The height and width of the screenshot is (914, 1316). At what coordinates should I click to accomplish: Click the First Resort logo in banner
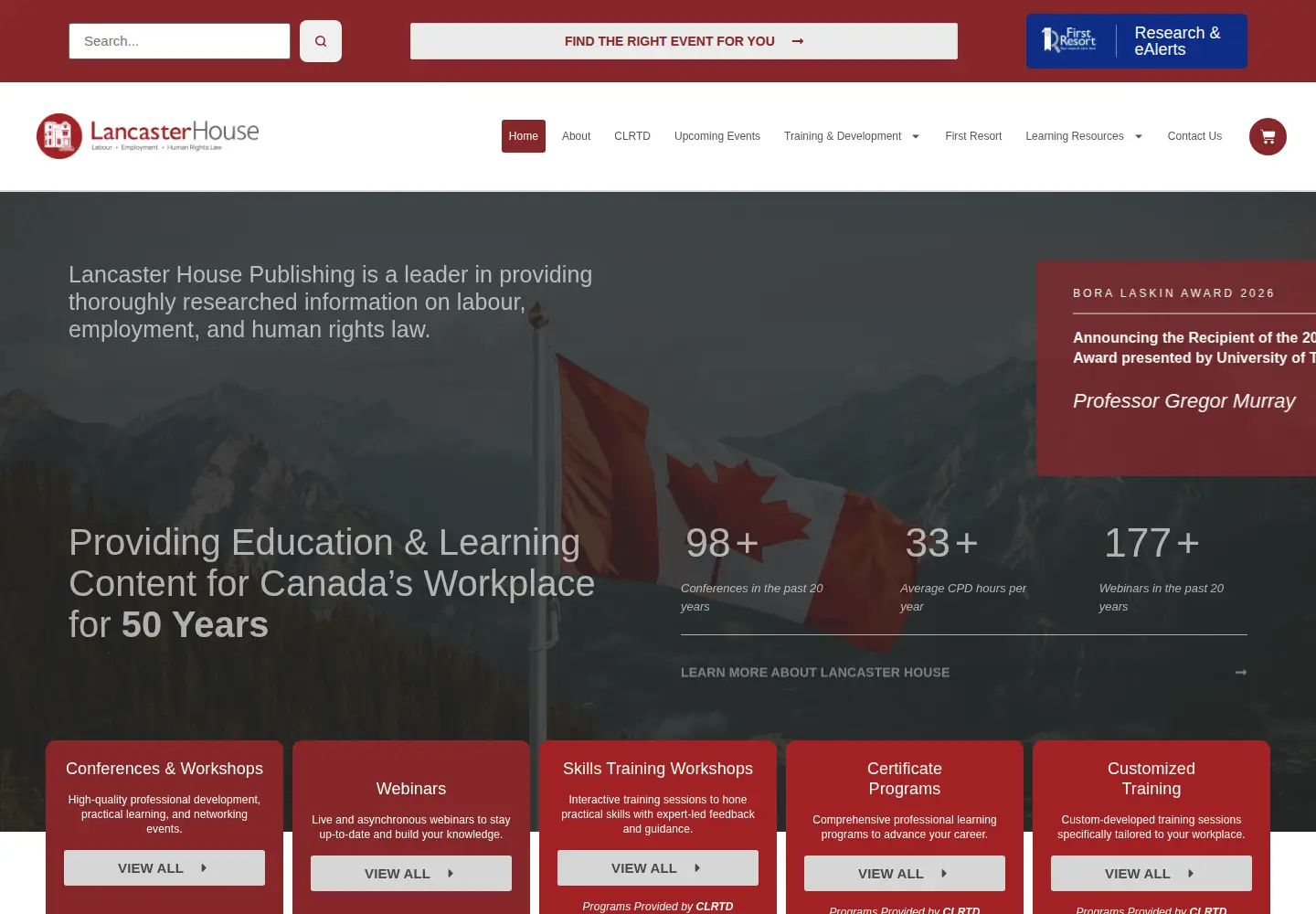[x=1069, y=40]
